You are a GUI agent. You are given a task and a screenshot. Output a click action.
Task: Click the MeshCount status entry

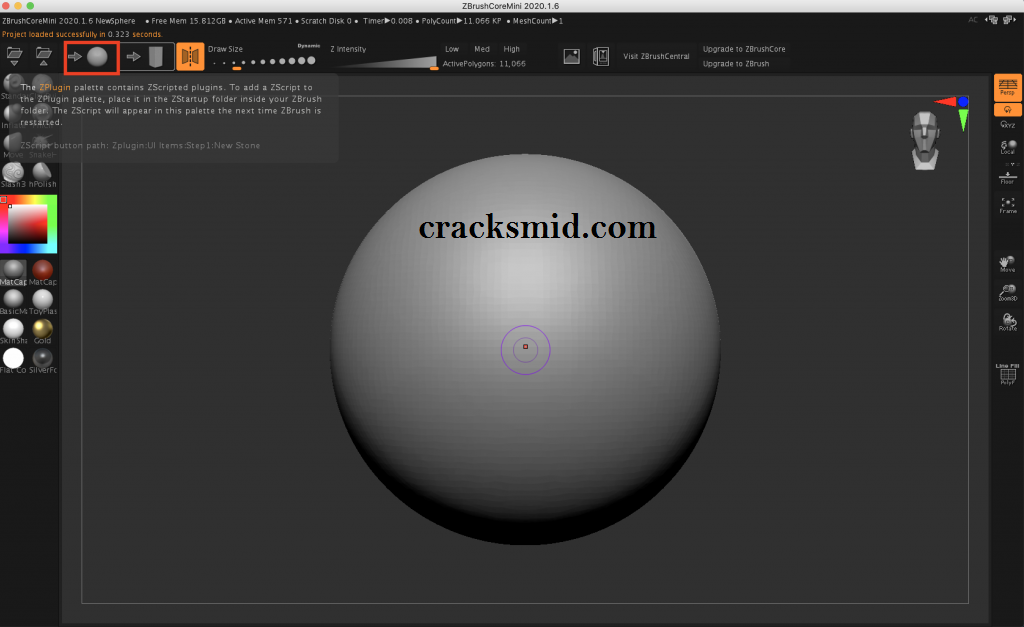pos(537,21)
